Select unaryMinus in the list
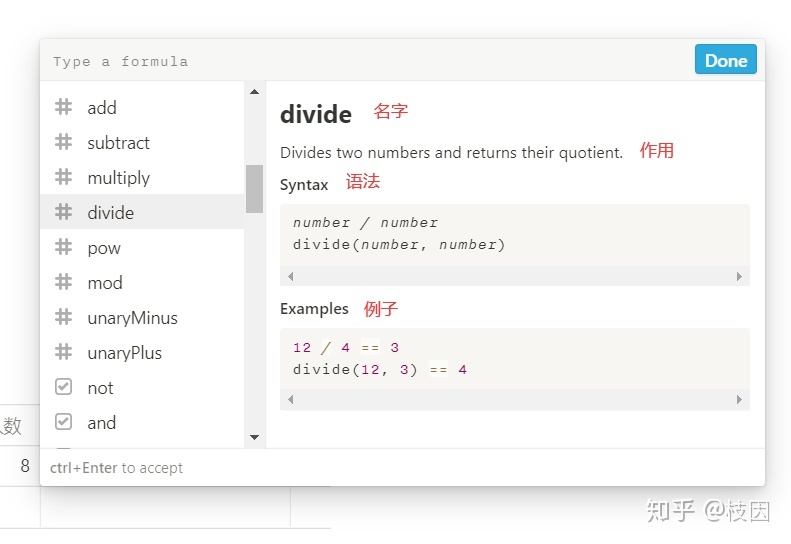The height and width of the screenshot is (544, 791). (x=142, y=317)
